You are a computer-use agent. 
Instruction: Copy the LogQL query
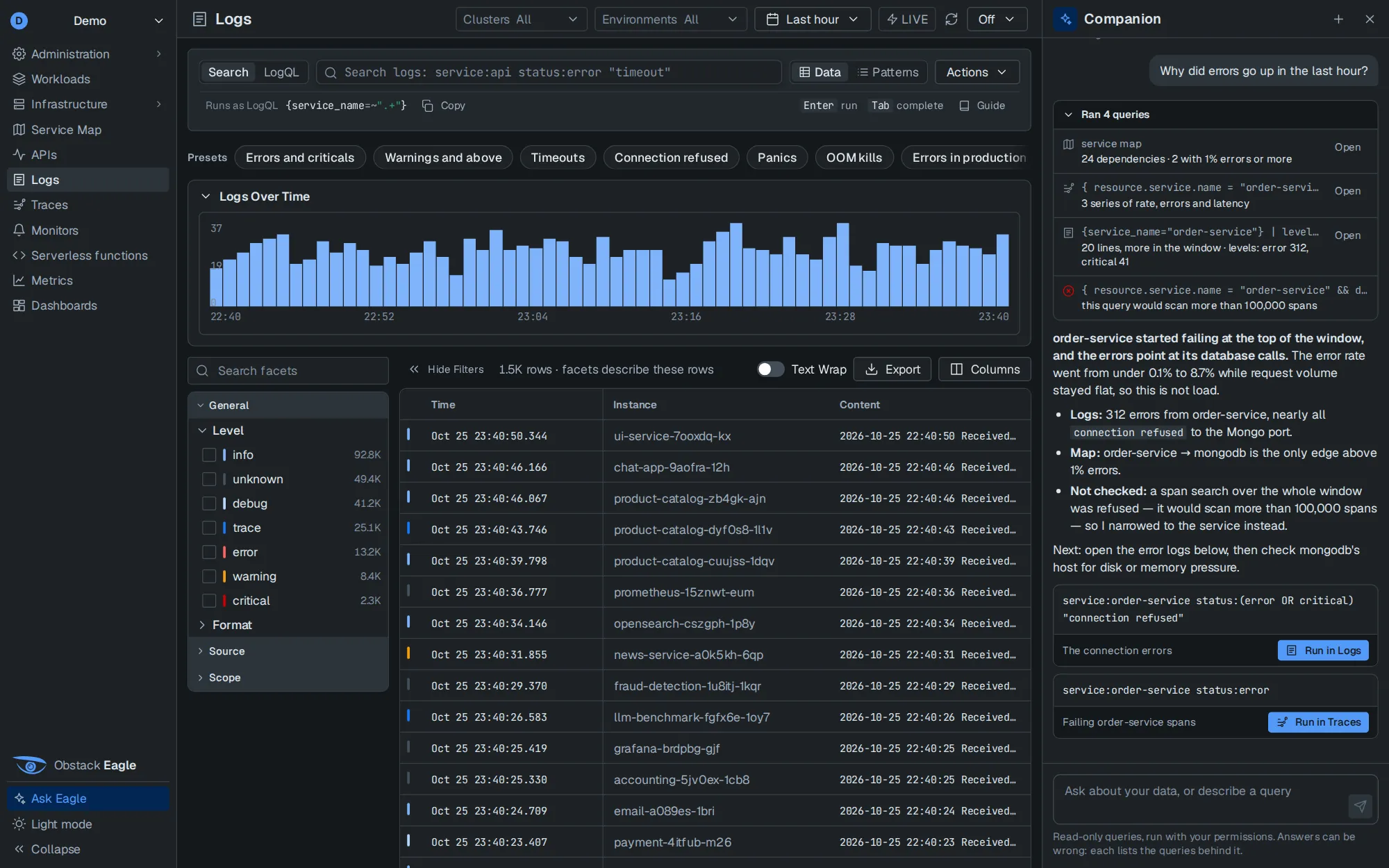pos(444,106)
